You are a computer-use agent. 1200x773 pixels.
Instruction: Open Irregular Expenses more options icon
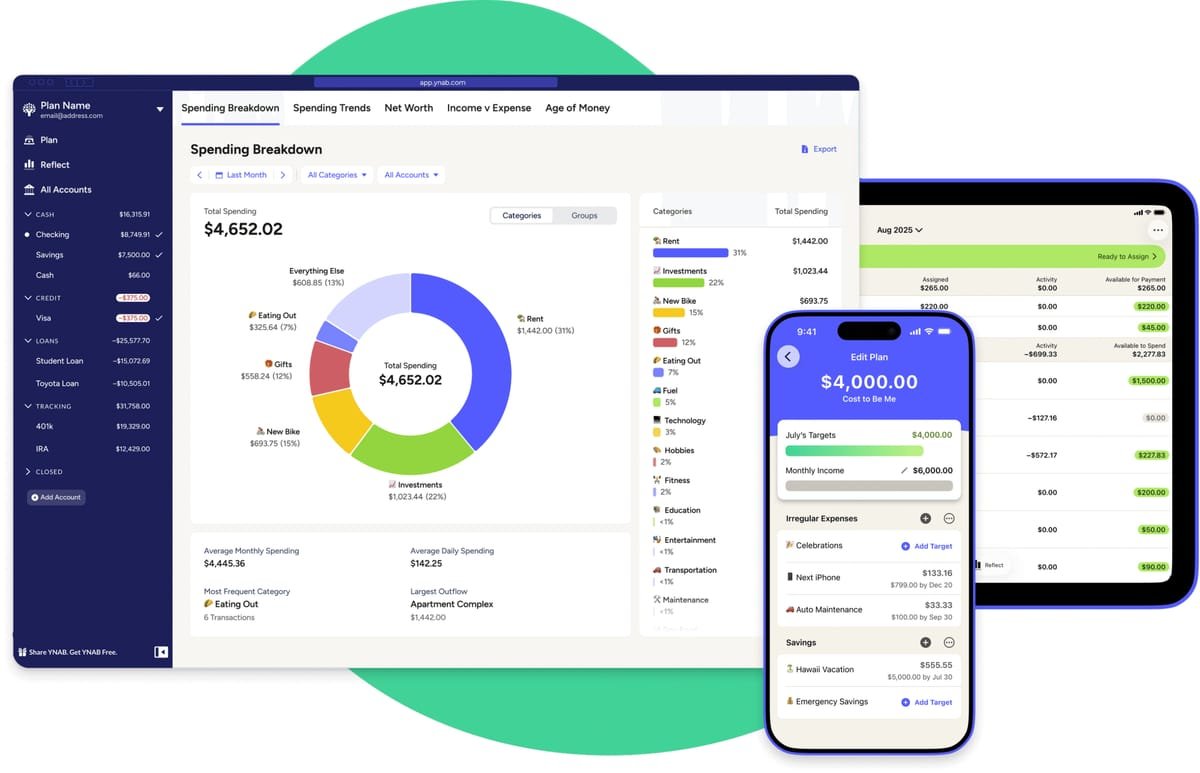coord(949,519)
